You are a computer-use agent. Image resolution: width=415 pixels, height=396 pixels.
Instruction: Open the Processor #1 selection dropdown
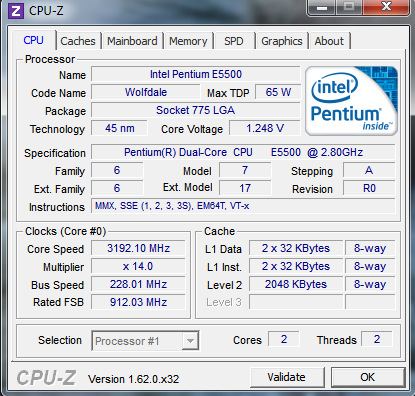pyautogui.click(x=145, y=341)
